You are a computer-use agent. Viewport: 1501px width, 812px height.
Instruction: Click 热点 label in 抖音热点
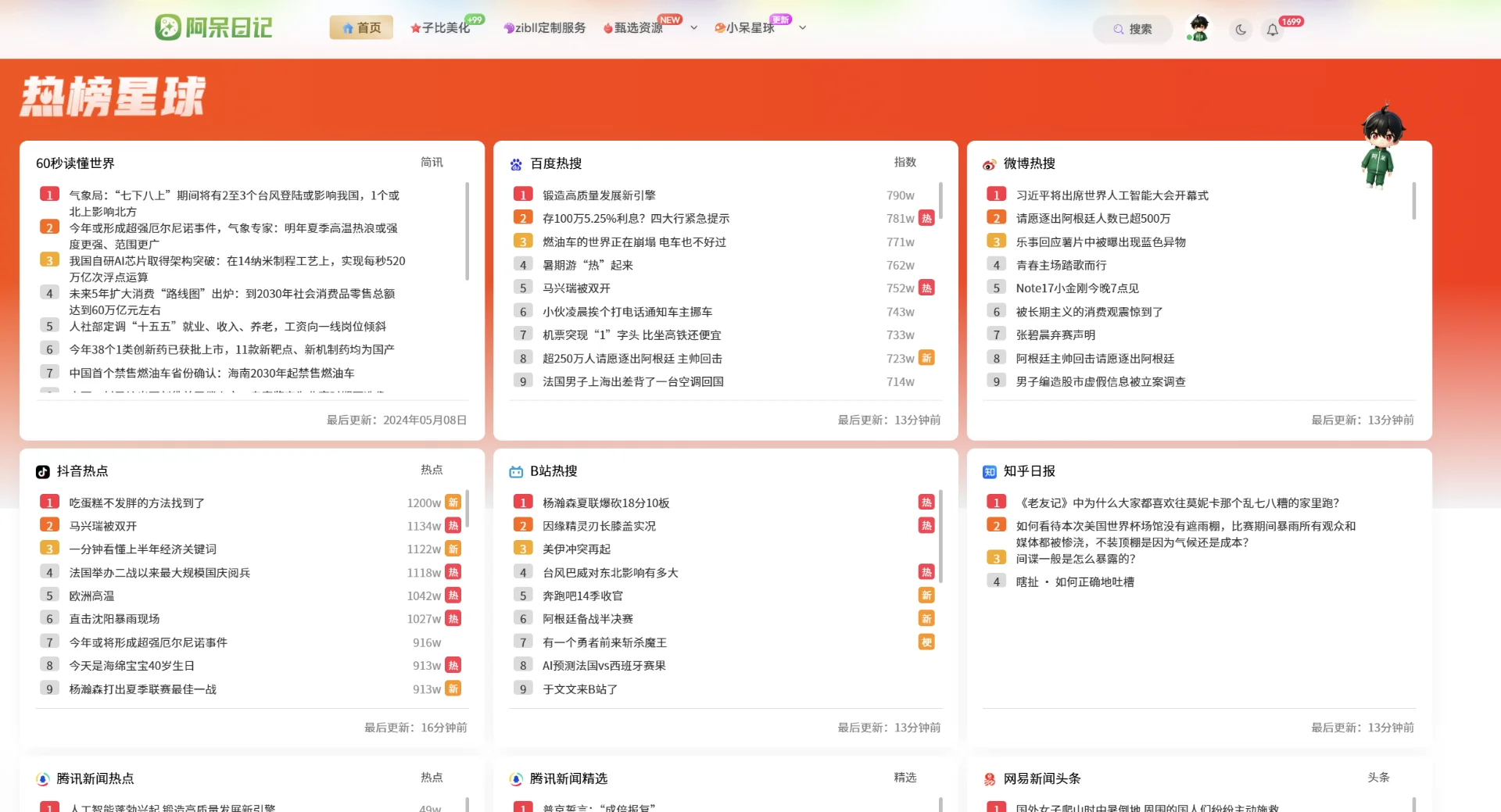coord(432,470)
